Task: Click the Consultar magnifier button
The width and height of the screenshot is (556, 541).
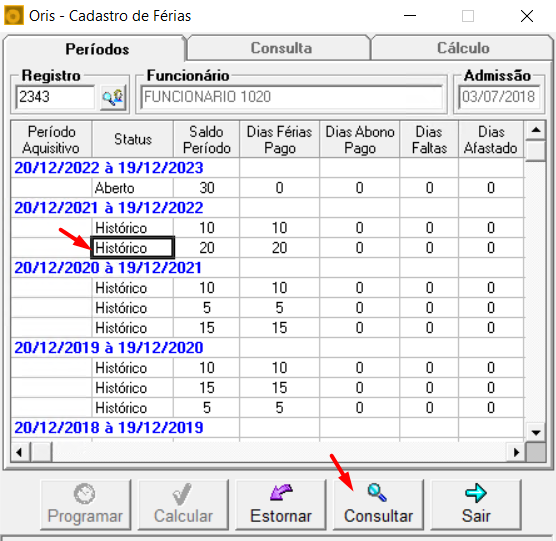Action: point(378,504)
